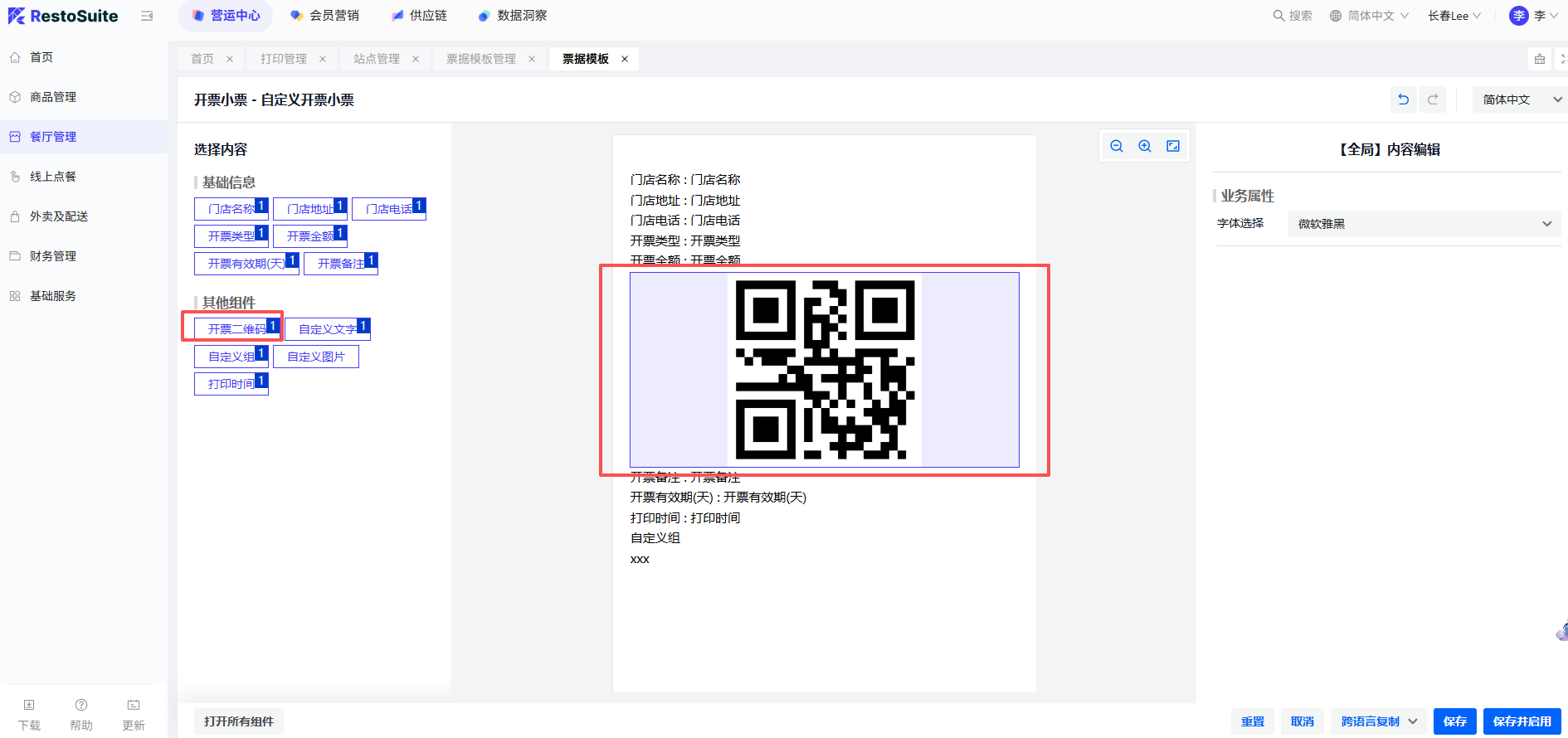The image size is (1568, 738).
Task: Click the zoom in magnifier icon
Action: pyautogui.click(x=1145, y=146)
